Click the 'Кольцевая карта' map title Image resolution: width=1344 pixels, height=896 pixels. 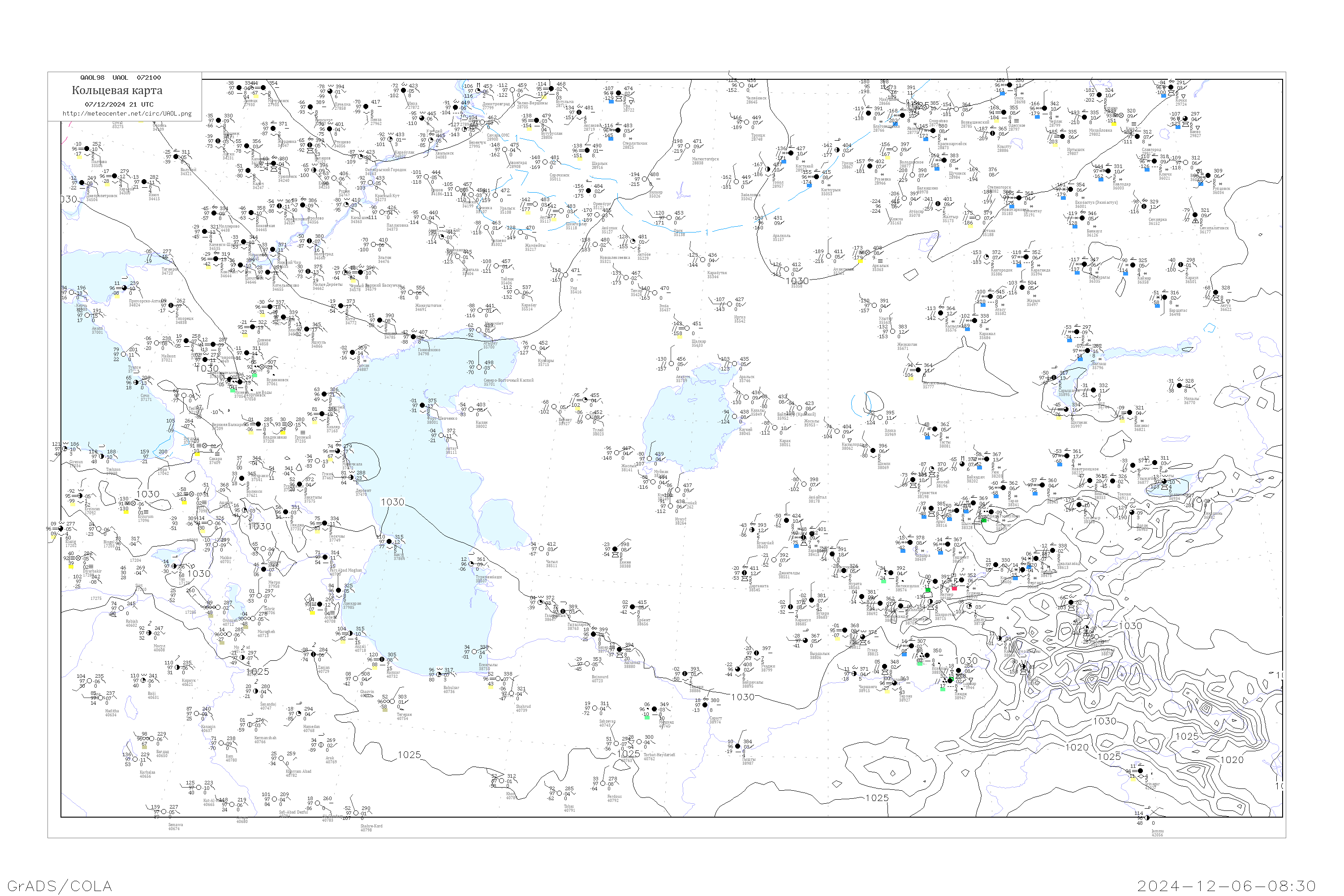117,90
